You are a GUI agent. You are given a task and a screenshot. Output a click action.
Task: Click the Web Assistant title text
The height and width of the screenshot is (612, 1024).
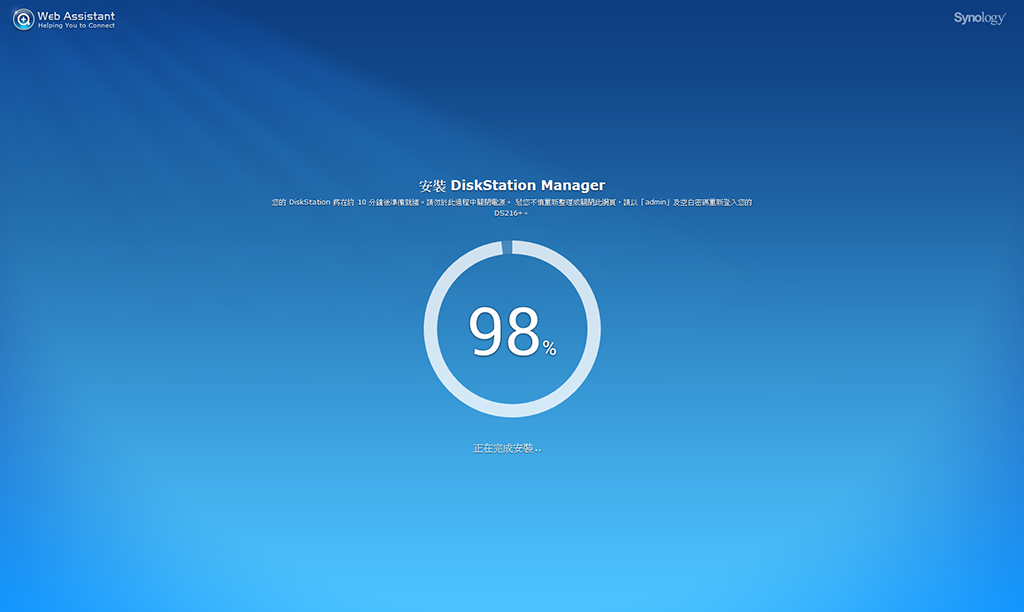(x=76, y=16)
